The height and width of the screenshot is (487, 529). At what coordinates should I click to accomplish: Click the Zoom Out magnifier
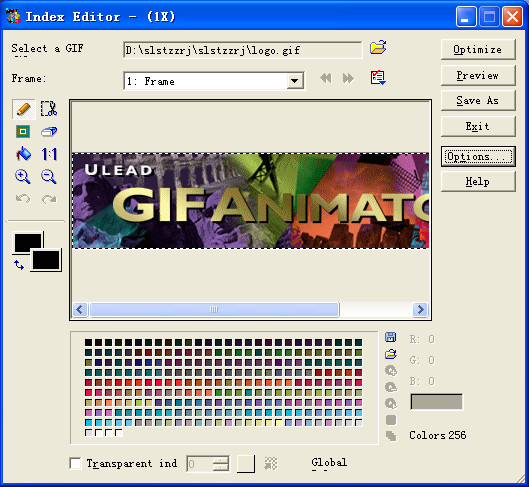(49, 176)
